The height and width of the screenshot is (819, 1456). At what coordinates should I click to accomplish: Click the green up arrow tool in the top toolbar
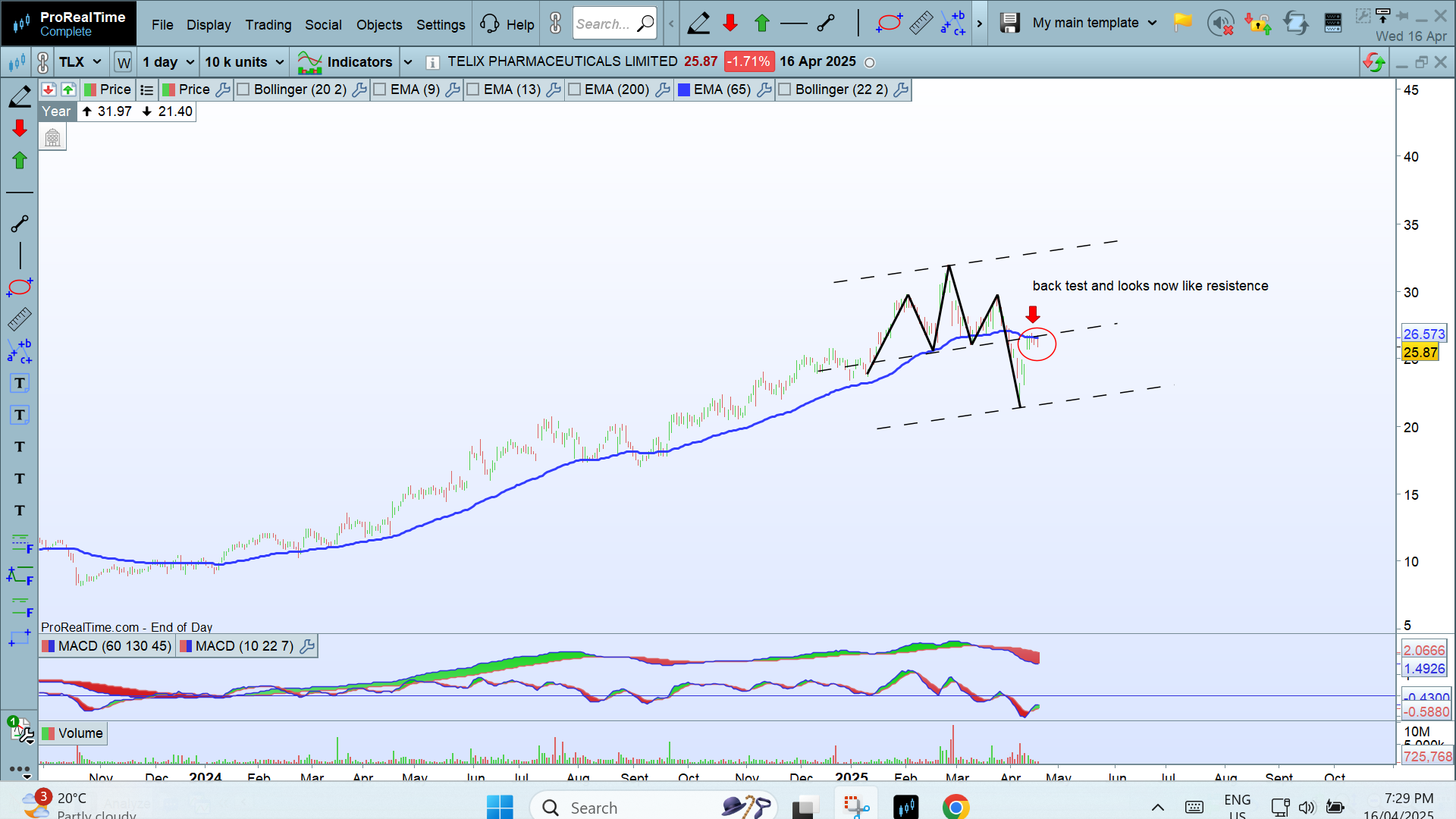(762, 24)
